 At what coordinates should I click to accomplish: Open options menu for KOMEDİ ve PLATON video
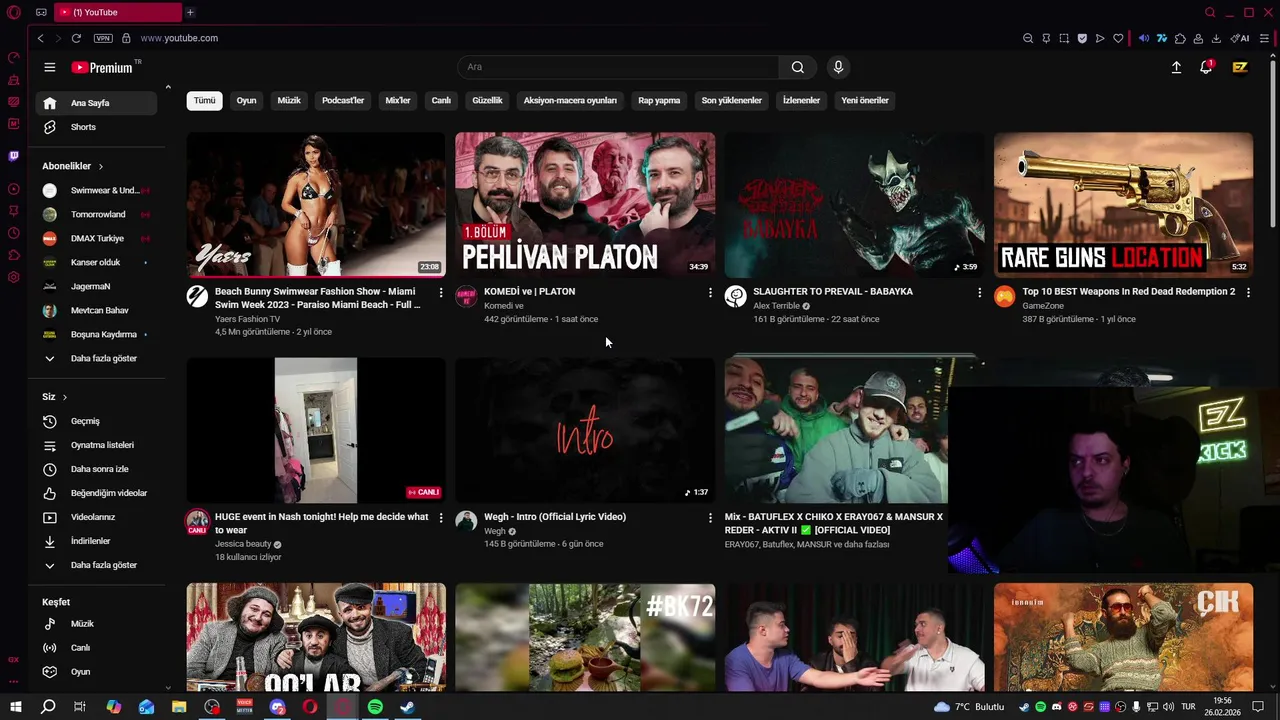click(710, 292)
